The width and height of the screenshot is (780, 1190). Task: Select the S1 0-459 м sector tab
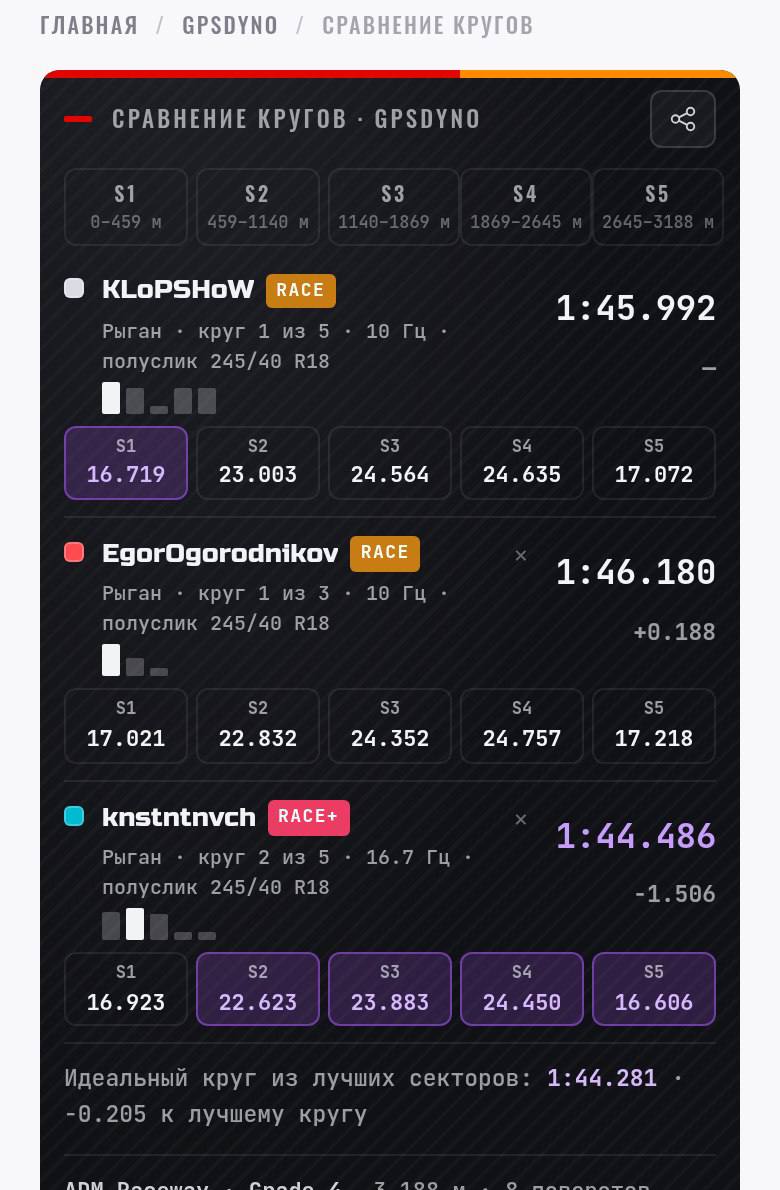click(126, 206)
